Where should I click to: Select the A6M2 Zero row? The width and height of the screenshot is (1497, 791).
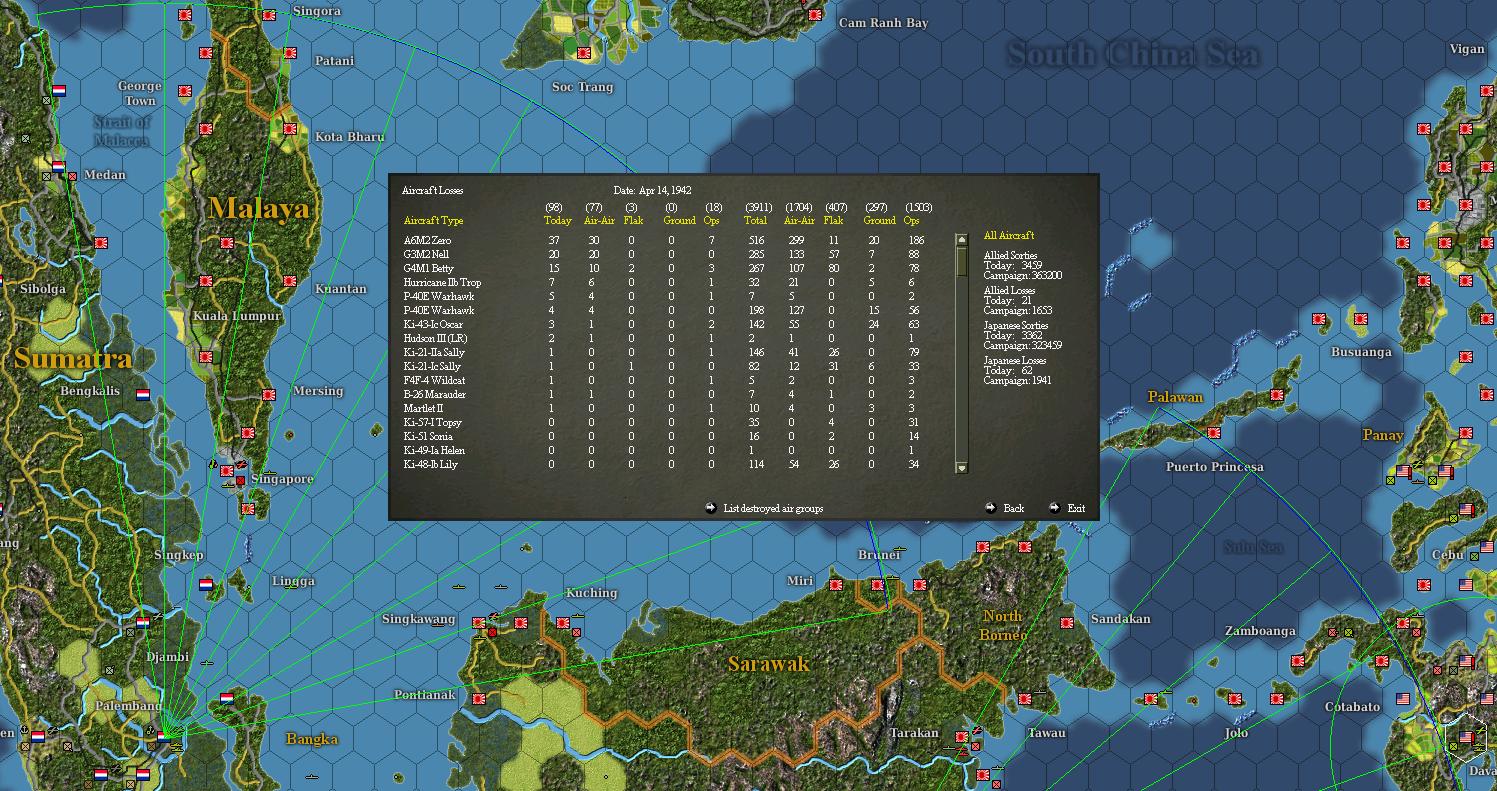[x=663, y=240]
